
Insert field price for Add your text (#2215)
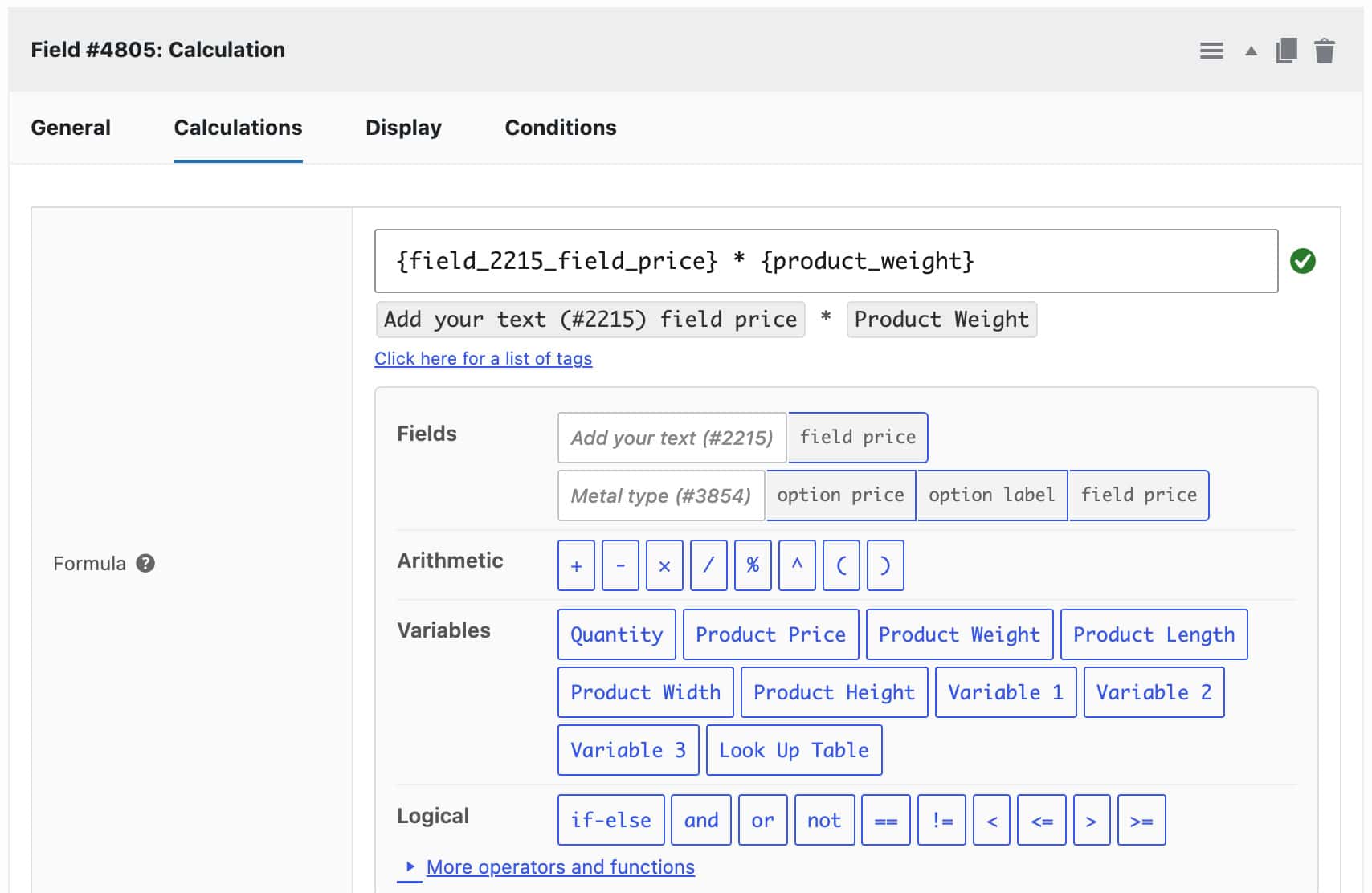coord(858,437)
